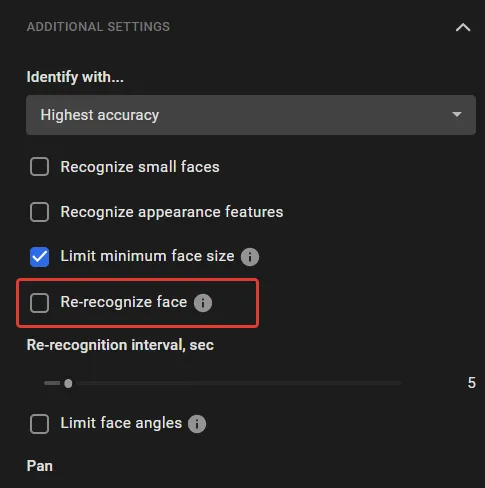Check the Re-recognize face checkbox
Image resolution: width=485 pixels, height=488 pixels.
click(x=39, y=303)
